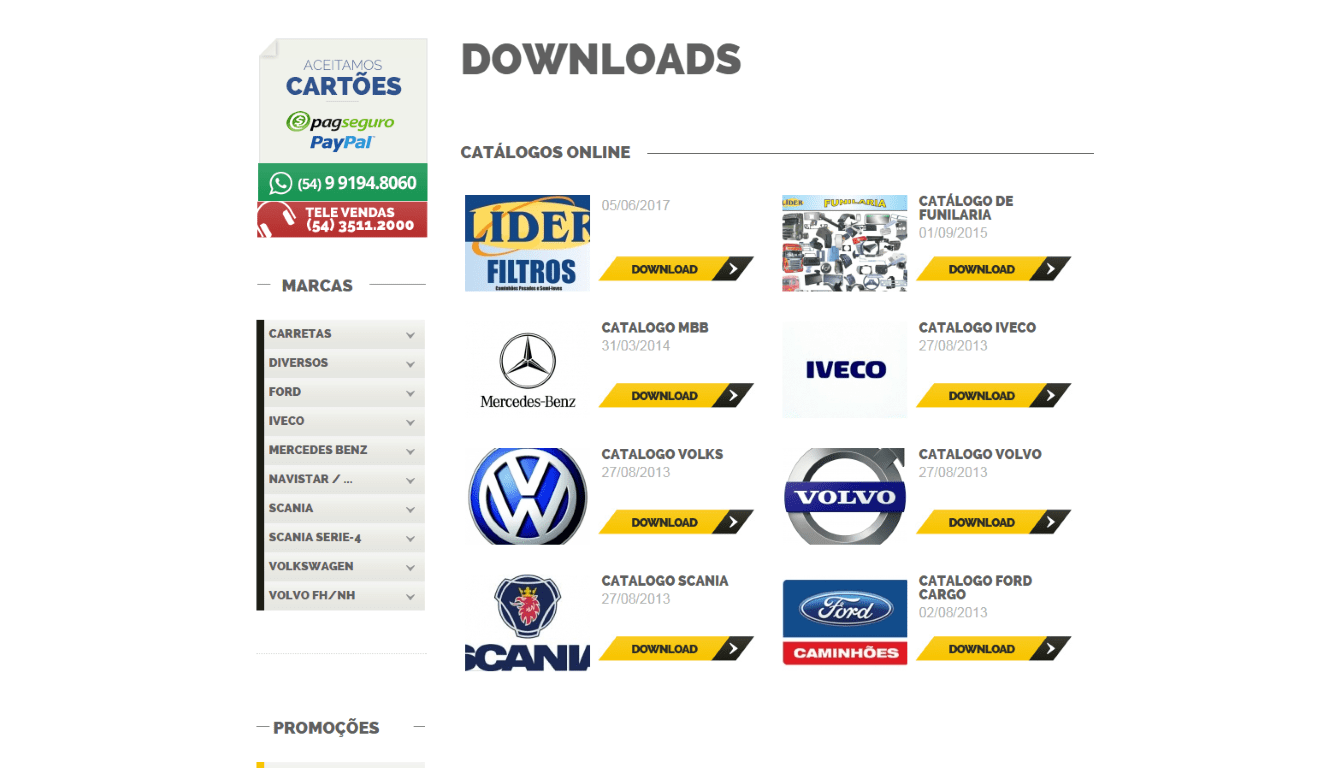The image size is (1342, 768).
Task: Open the Catalogo Ford Cargo title link
Action: (x=975, y=588)
